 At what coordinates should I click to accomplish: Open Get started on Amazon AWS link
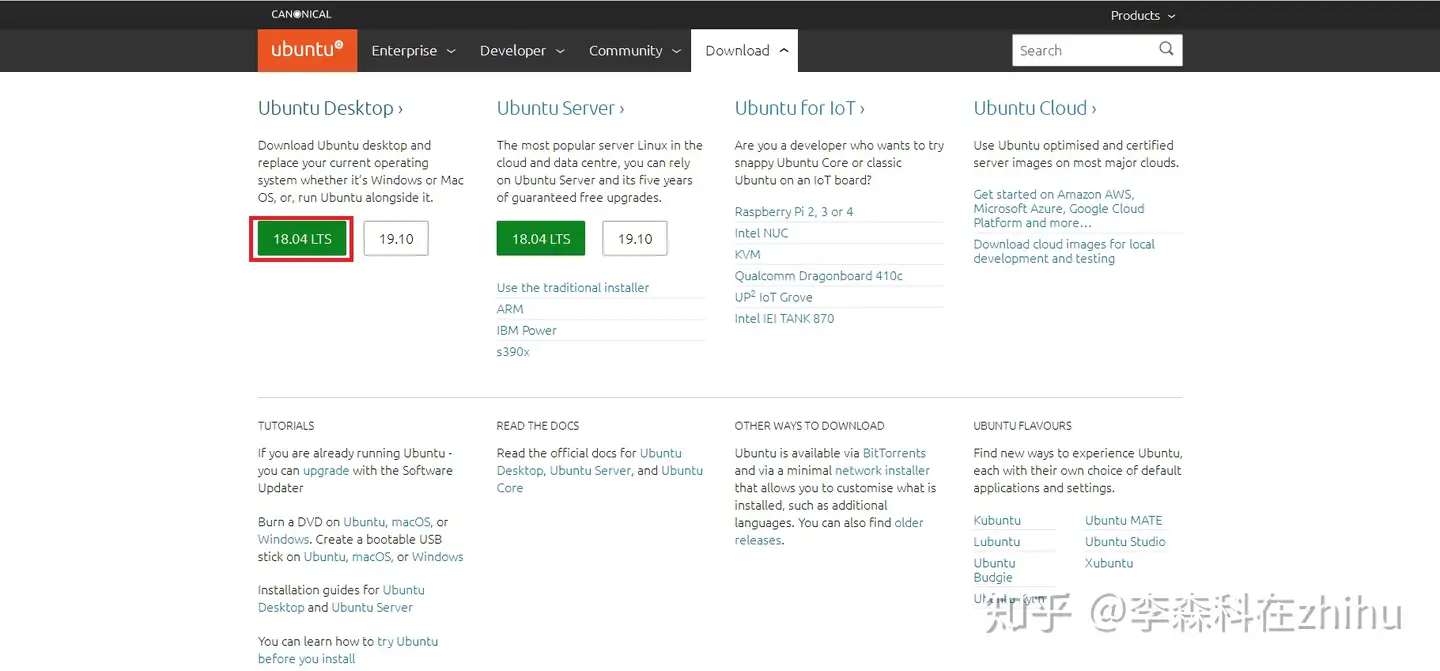coord(1059,209)
